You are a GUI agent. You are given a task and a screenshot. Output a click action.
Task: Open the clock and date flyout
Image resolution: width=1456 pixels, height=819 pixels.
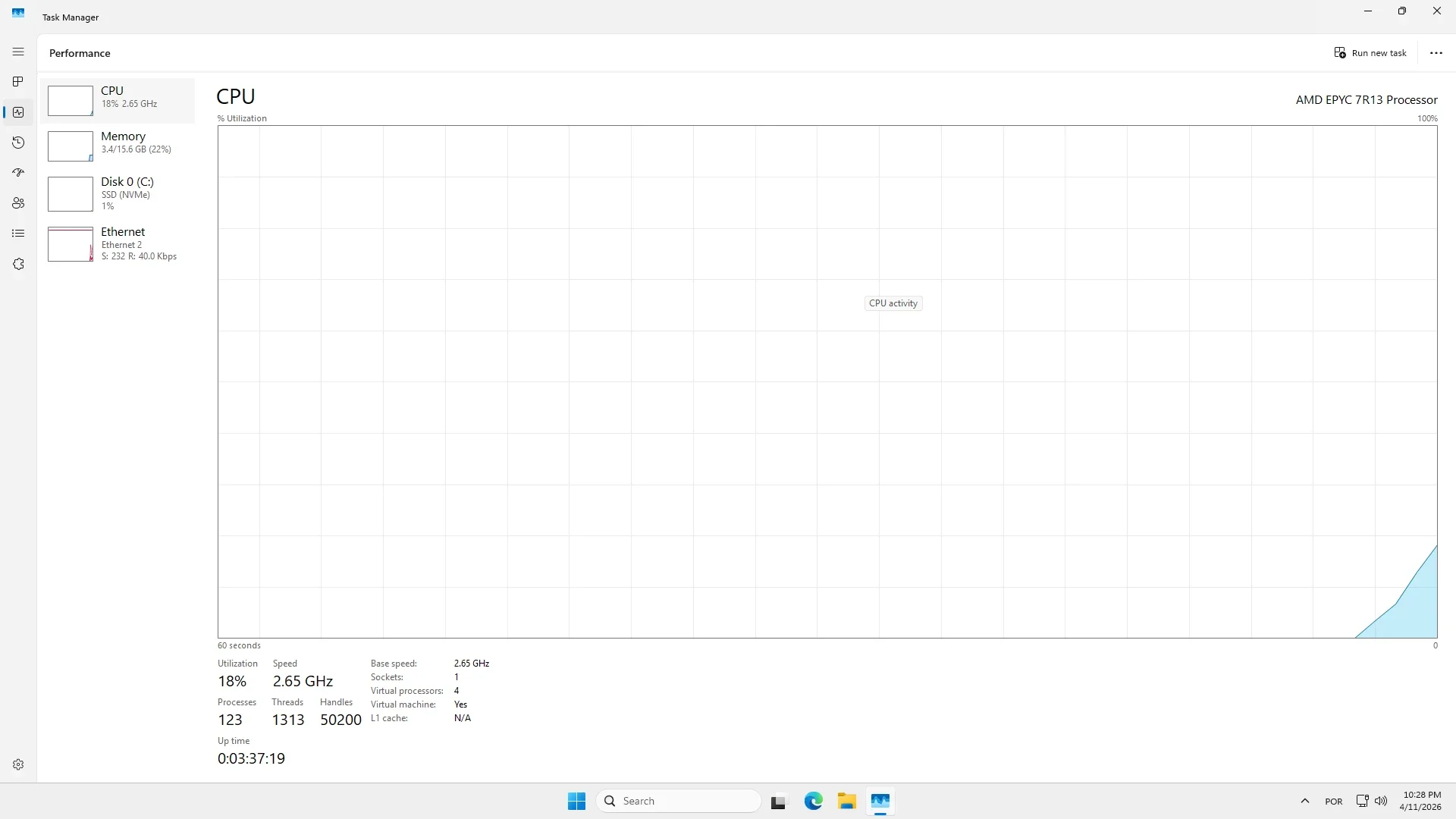(x=1421, y=801)
